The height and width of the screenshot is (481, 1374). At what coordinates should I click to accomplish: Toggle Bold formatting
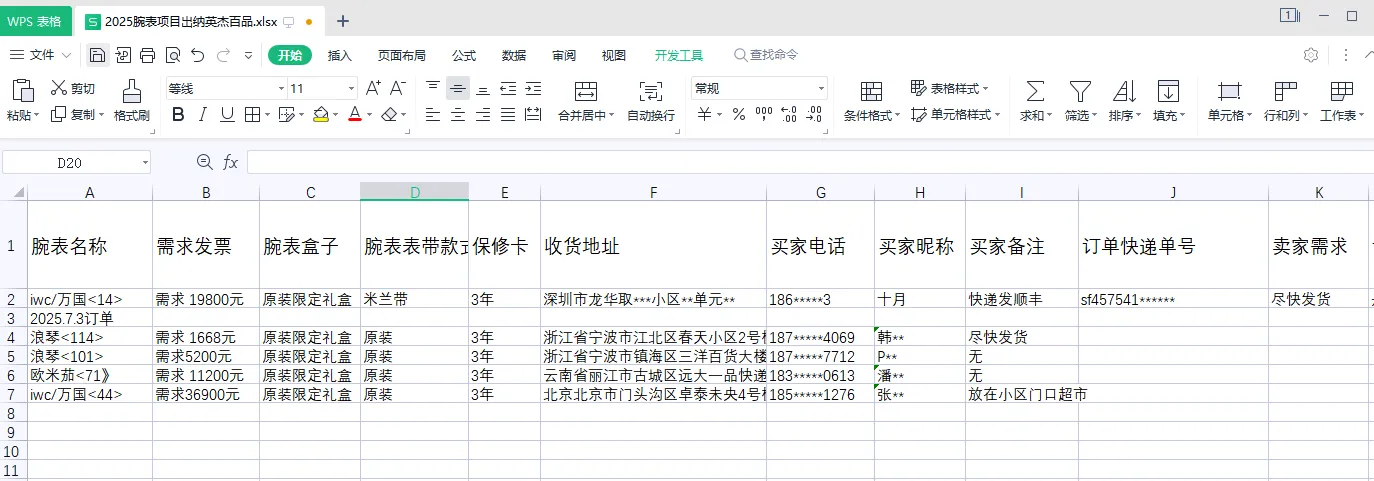coord(178,115)
